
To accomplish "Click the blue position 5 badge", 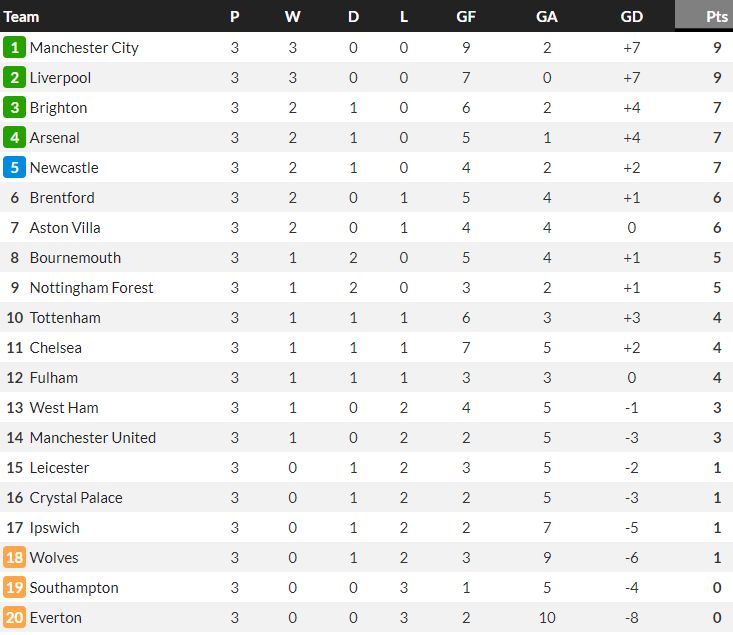I will pos(14,167).
